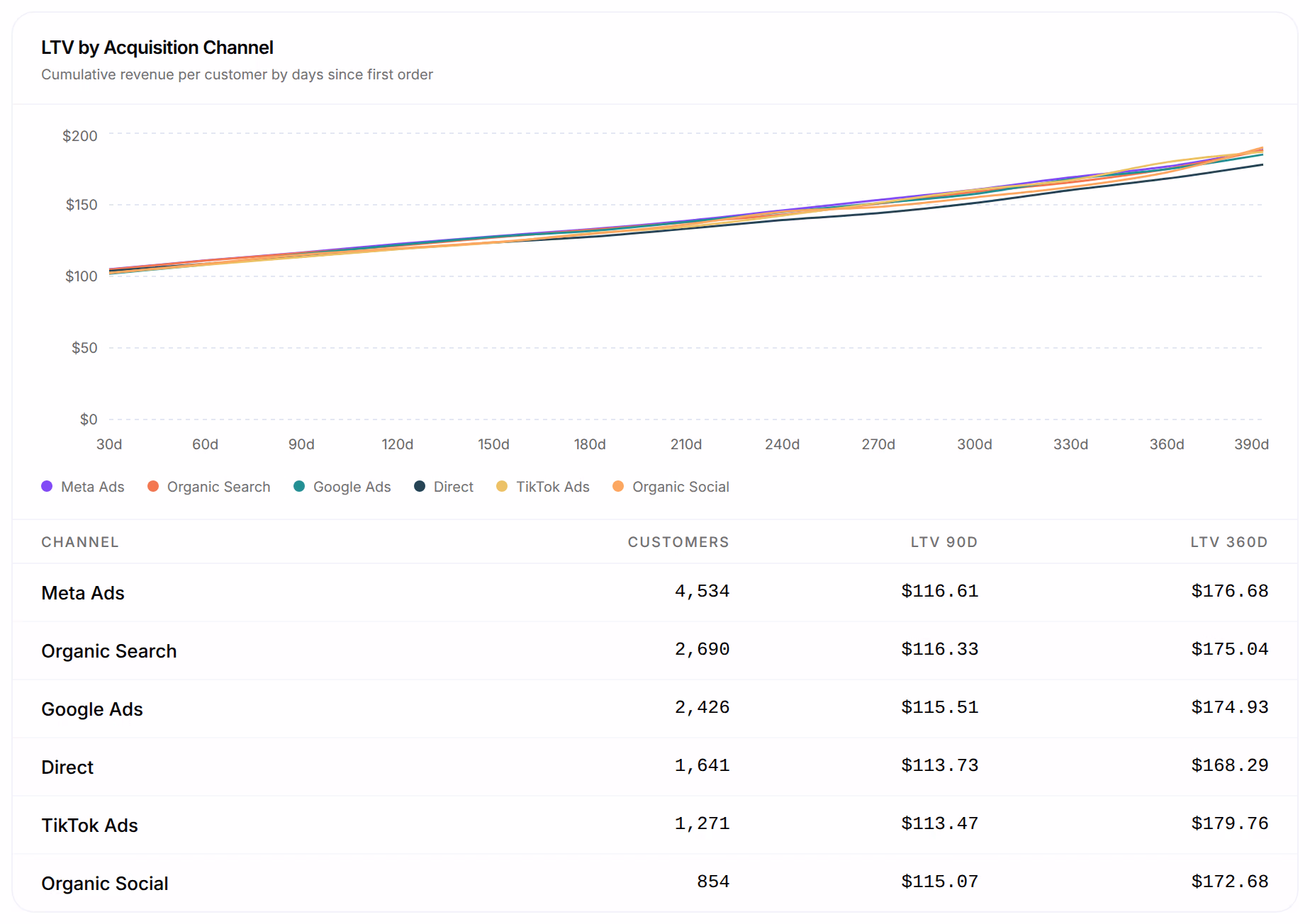This screenshot has width=1310, height=924.
Task: Select the Meta Ads table row name
Action: [x=83, y=593]
